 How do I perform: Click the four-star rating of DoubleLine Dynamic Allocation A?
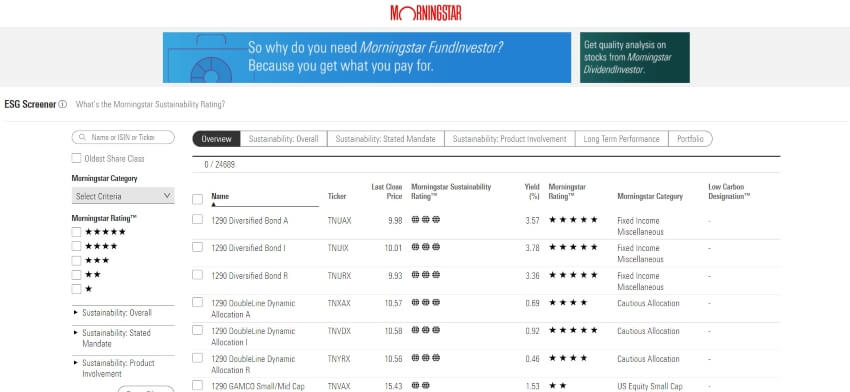tap(568, 303)
